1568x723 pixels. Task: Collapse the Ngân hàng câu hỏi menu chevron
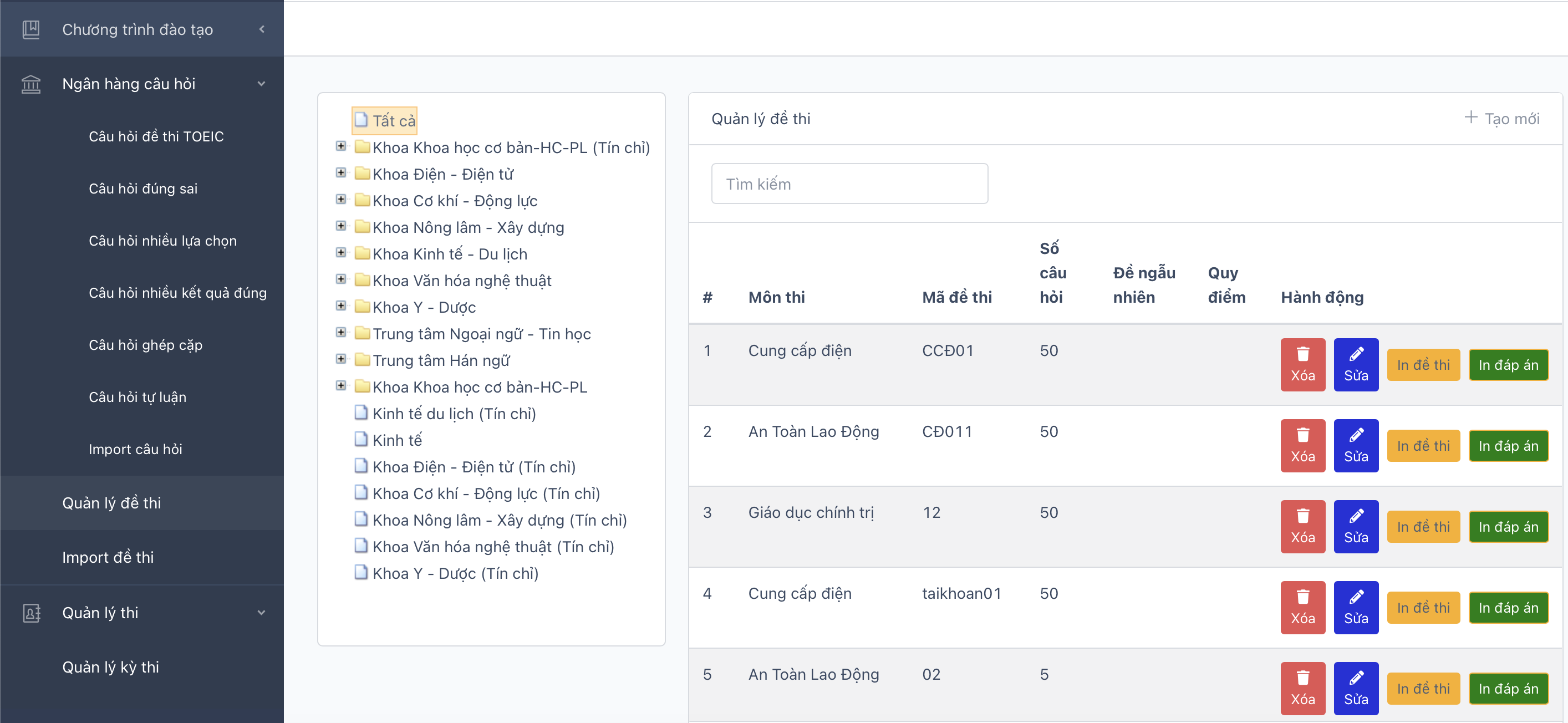click(262, 84)
